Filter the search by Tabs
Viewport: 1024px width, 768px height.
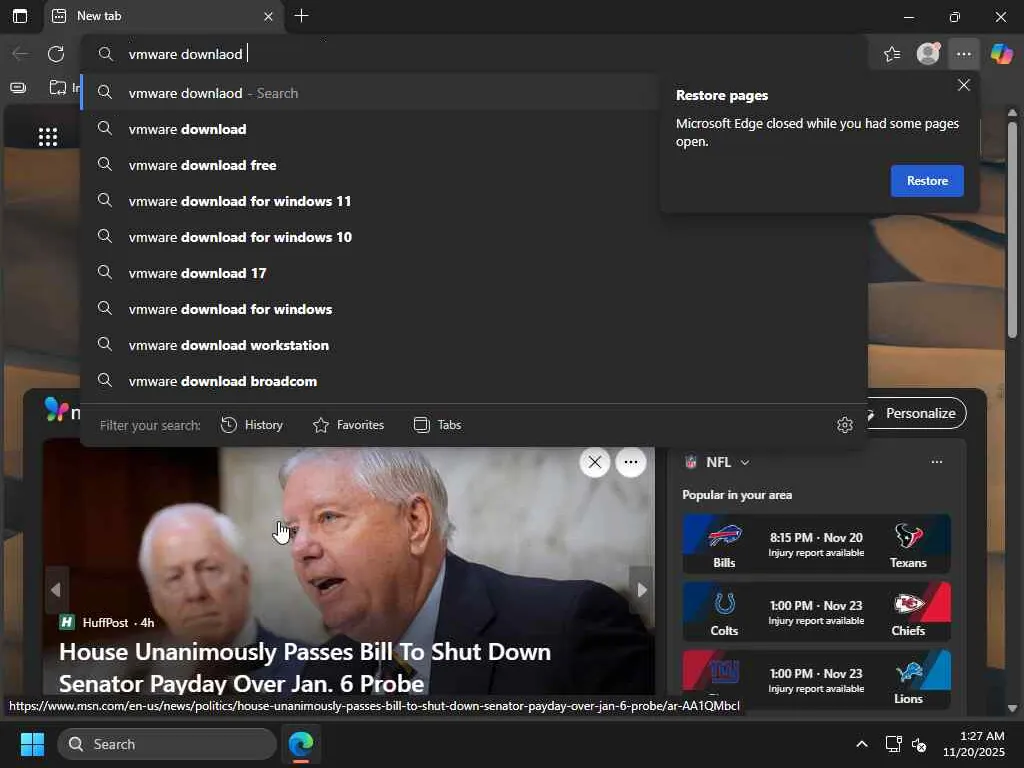pyautogui.click(x=438, y=424)
